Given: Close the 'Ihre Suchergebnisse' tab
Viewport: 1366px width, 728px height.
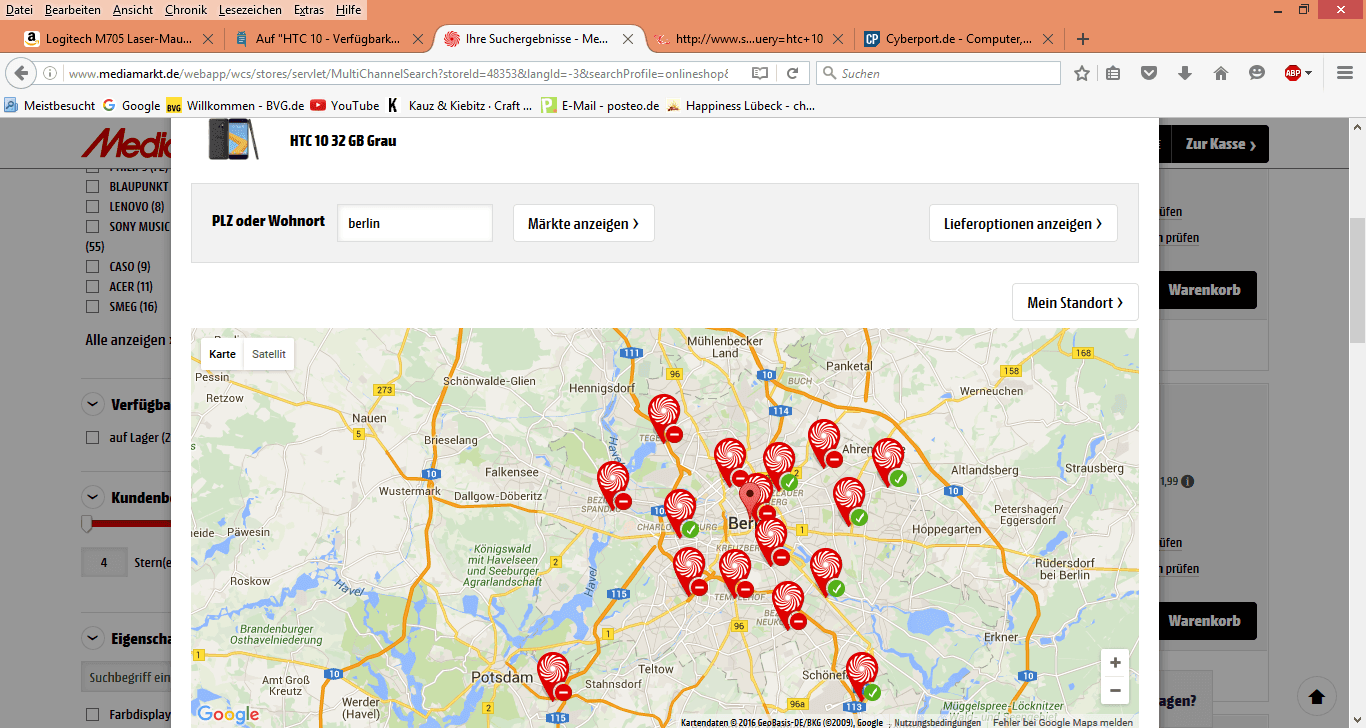Looking at the screenshot, I should click(626, 39).
